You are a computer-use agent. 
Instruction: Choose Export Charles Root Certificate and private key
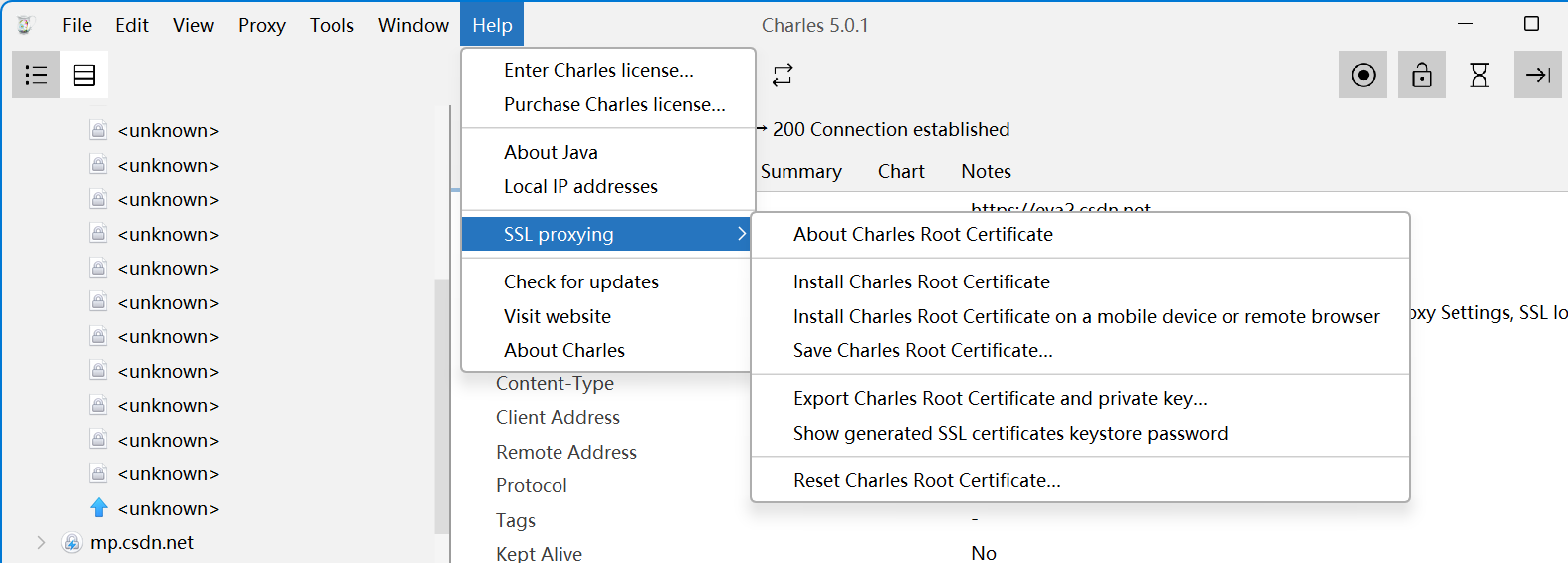1080,398
